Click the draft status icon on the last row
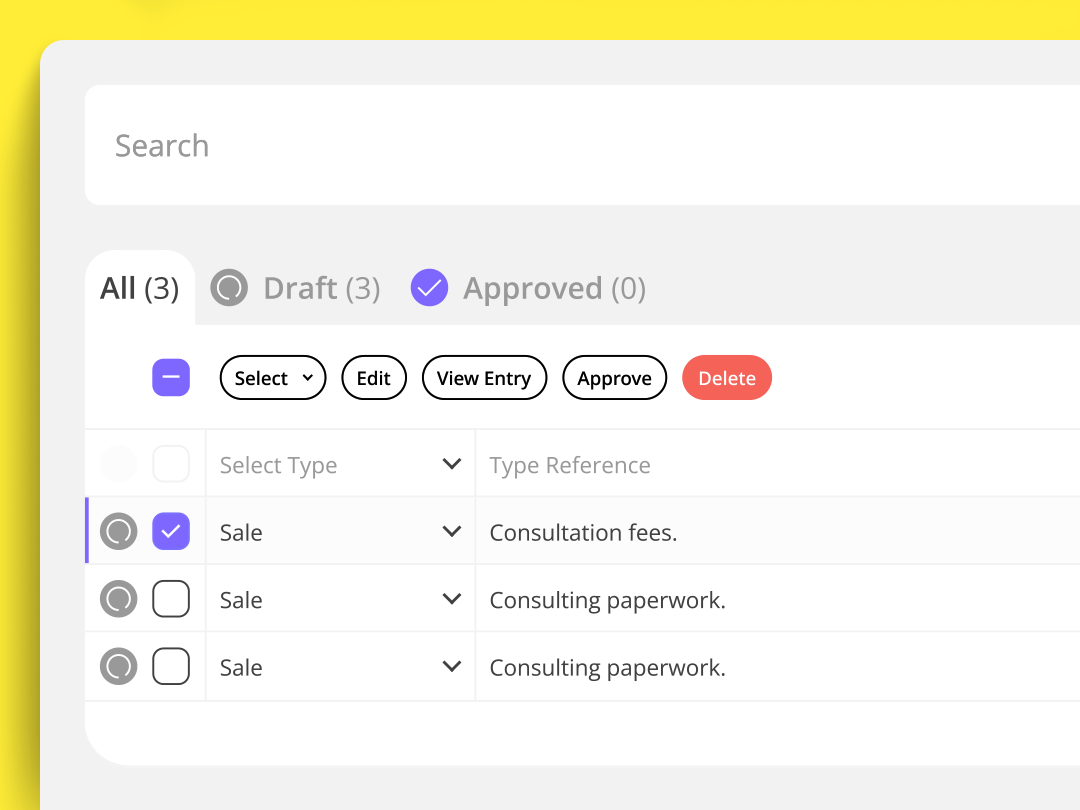 click(118, 666)
